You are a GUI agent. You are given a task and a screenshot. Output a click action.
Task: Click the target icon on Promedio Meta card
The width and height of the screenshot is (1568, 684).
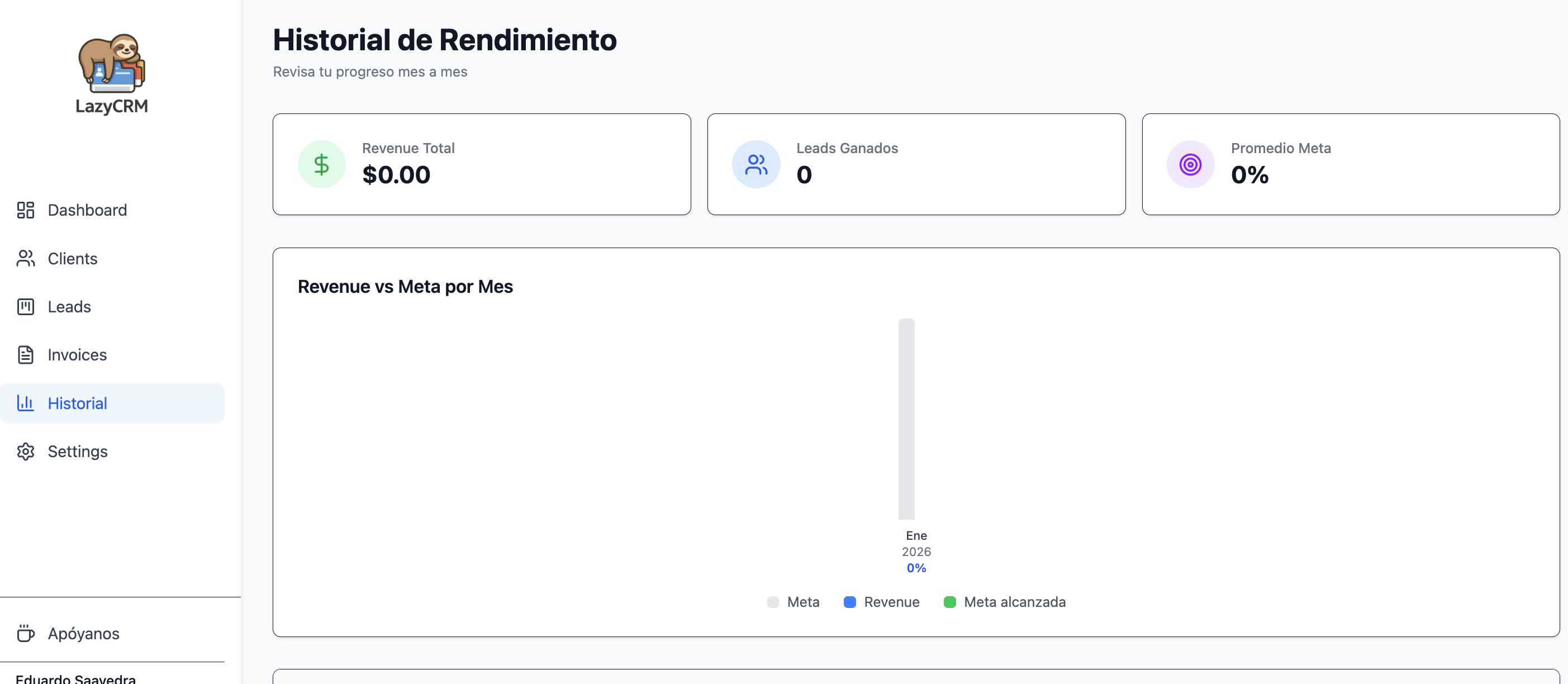point(1190,164)
